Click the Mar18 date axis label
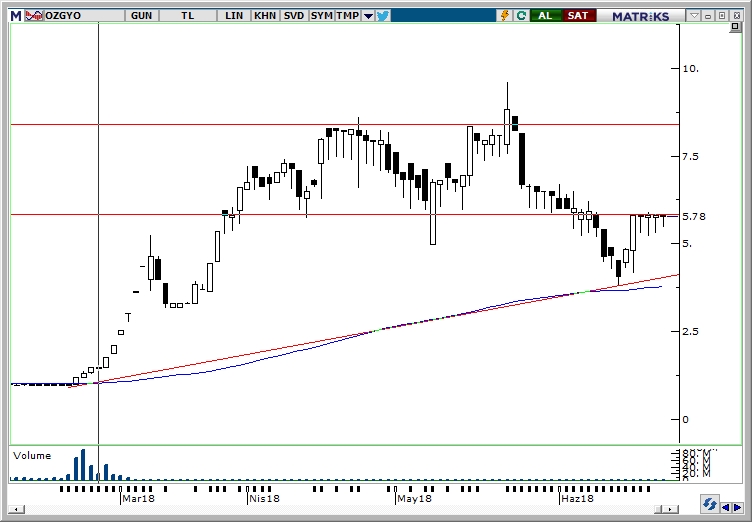752x522 pixels. click(138, 498)
